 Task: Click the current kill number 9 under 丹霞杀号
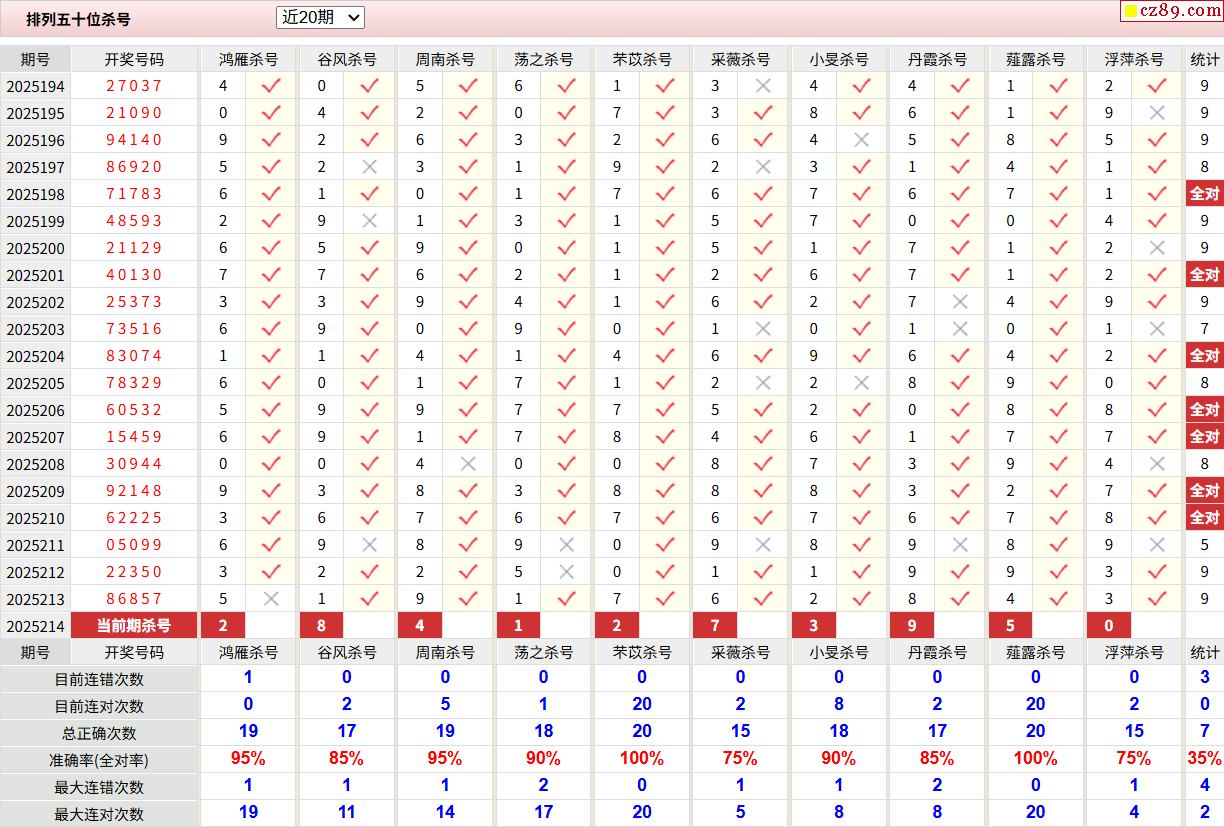pyautogui.click(x=912, y=626)
